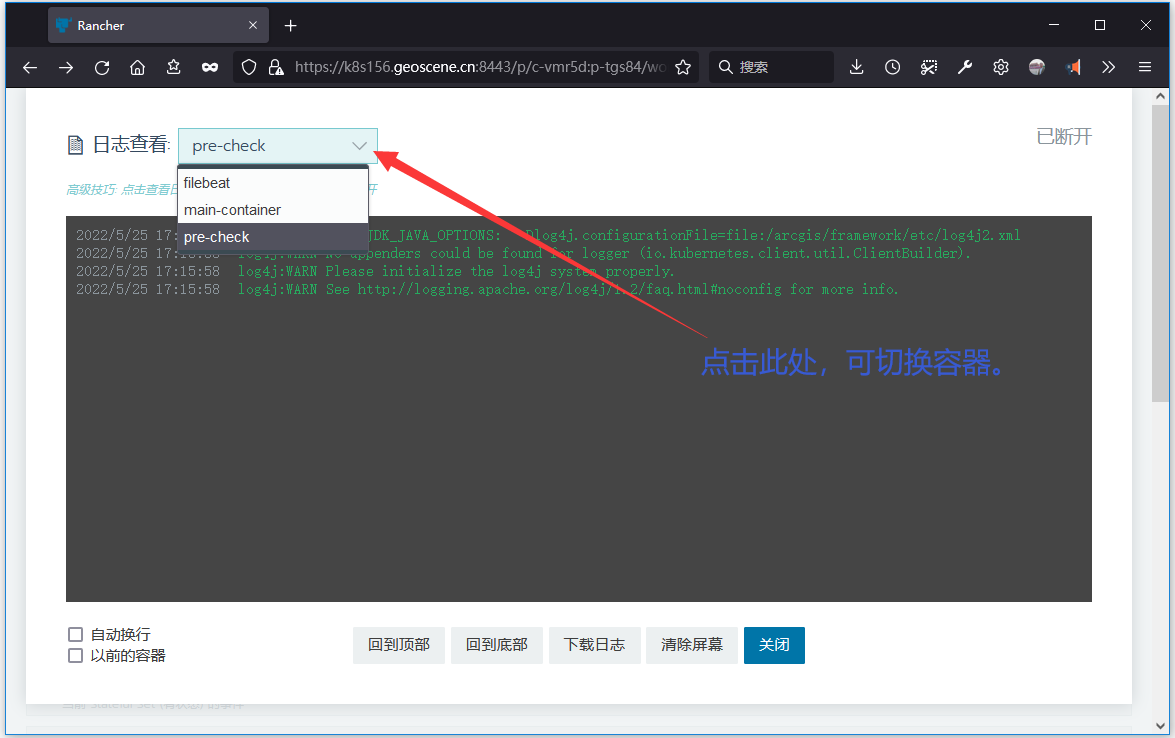
Task: Click the reload page icon
Action: click(x=102, y=67)
